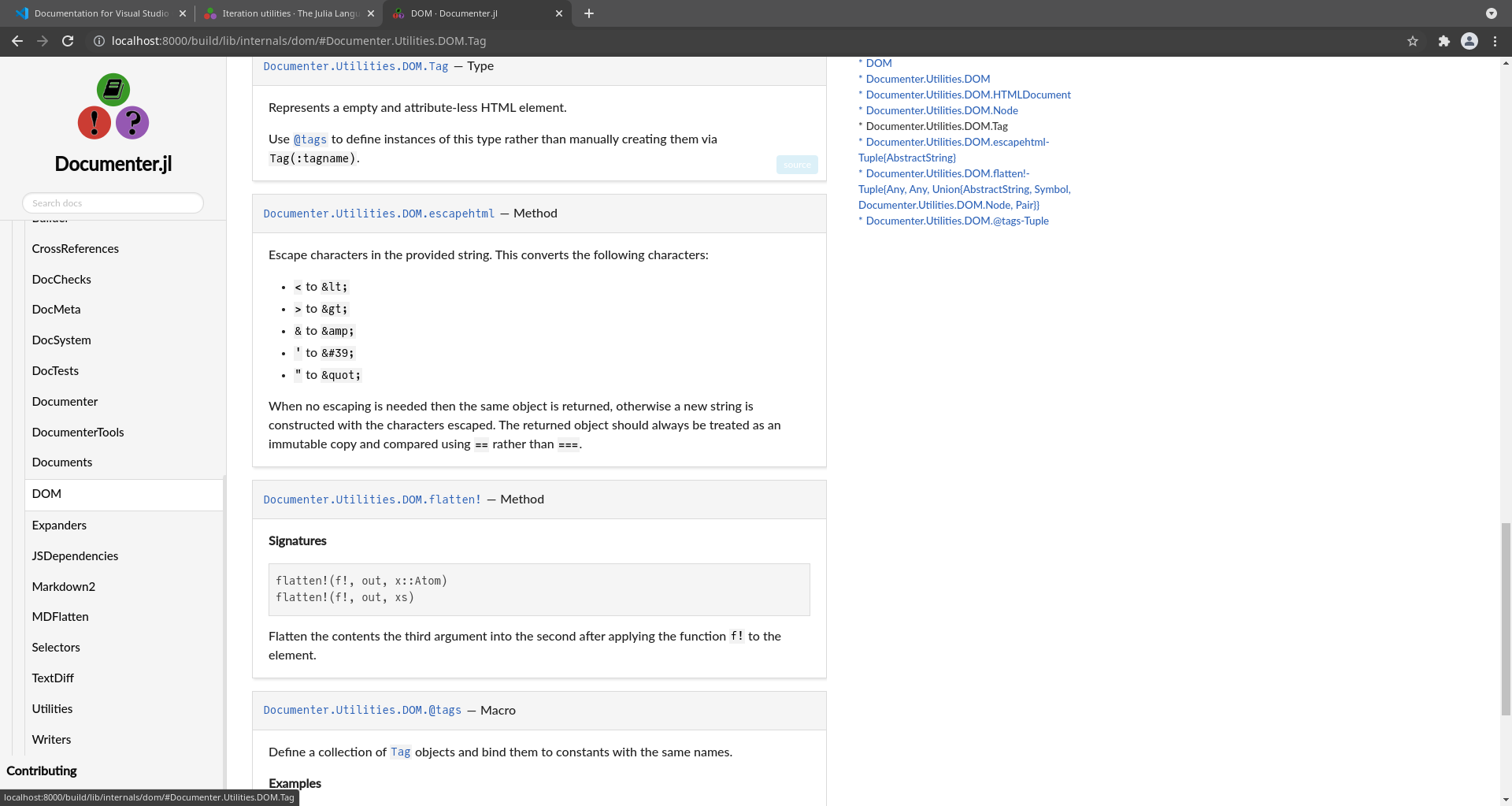The width and height of the screenshot is (1512, 806).
Task: Click the Documenter.jl logo image
Action: (x=113, y=106)
